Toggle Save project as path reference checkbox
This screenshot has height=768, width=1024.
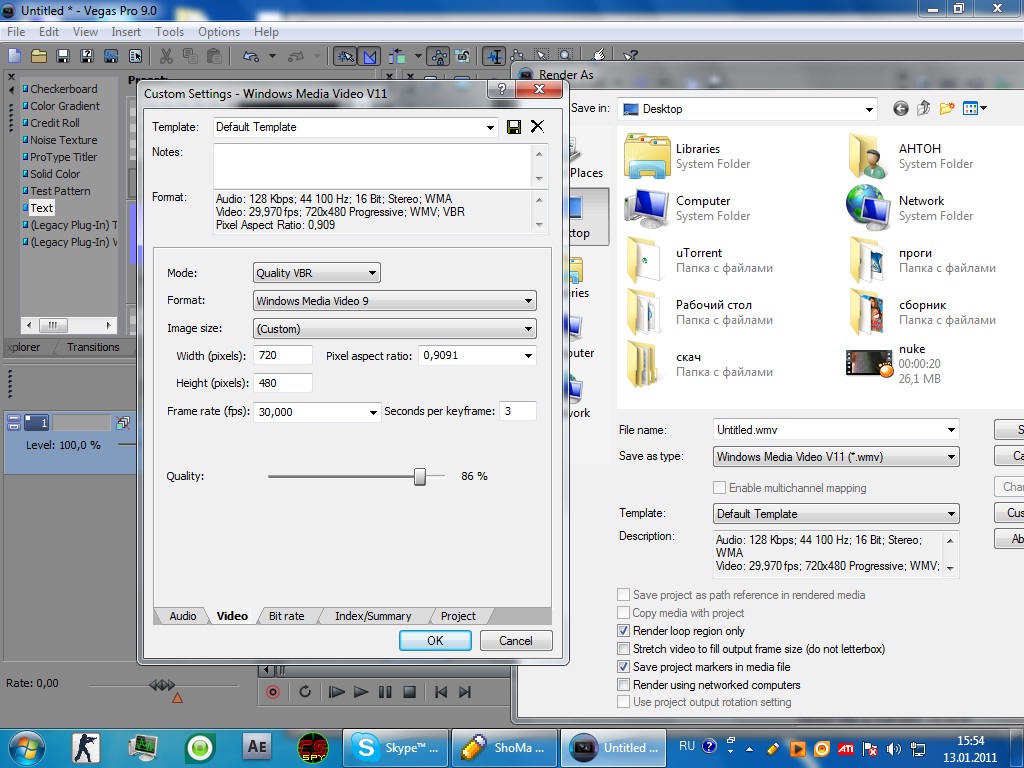[x=624, y=595]
